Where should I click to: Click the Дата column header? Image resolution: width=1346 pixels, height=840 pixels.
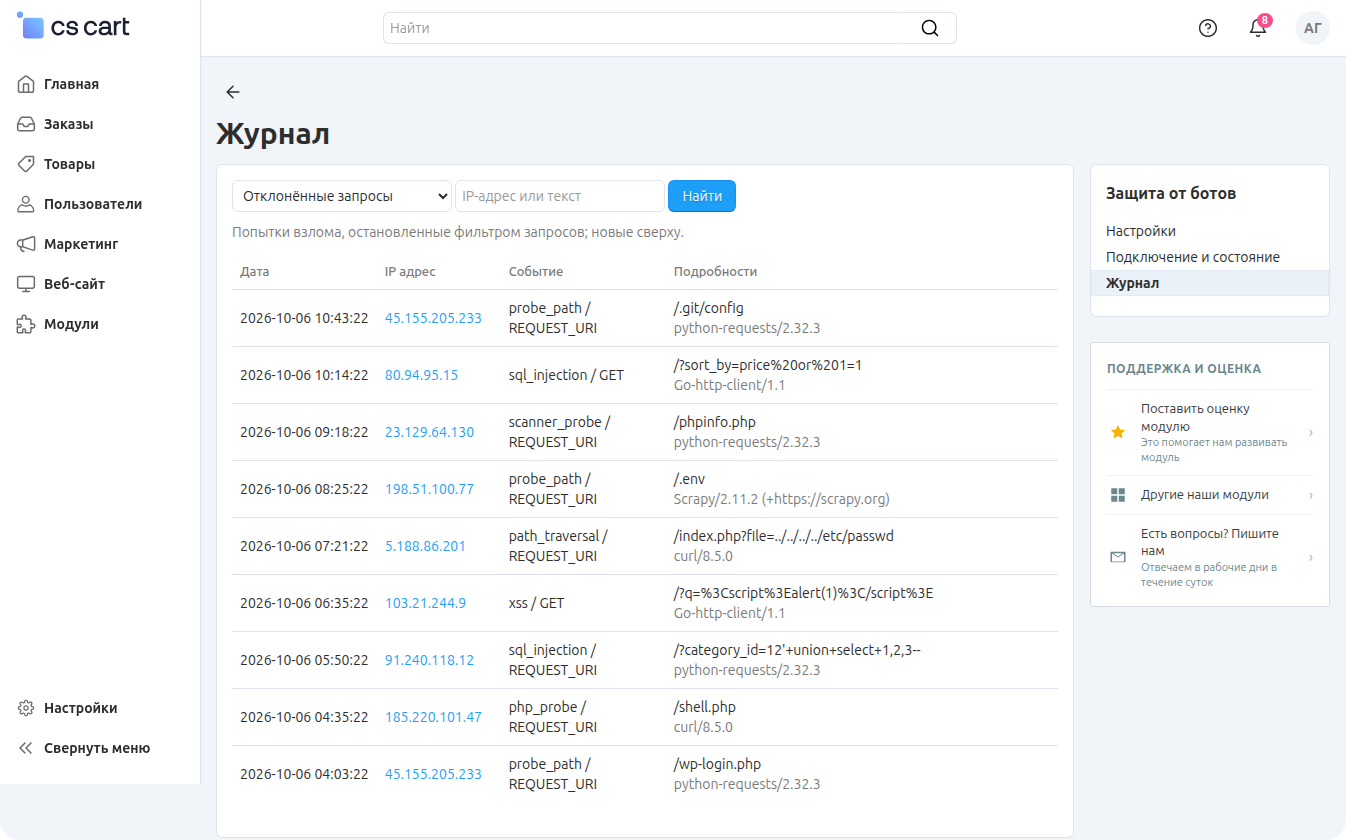pyautogui.click(x=255, y=271)
